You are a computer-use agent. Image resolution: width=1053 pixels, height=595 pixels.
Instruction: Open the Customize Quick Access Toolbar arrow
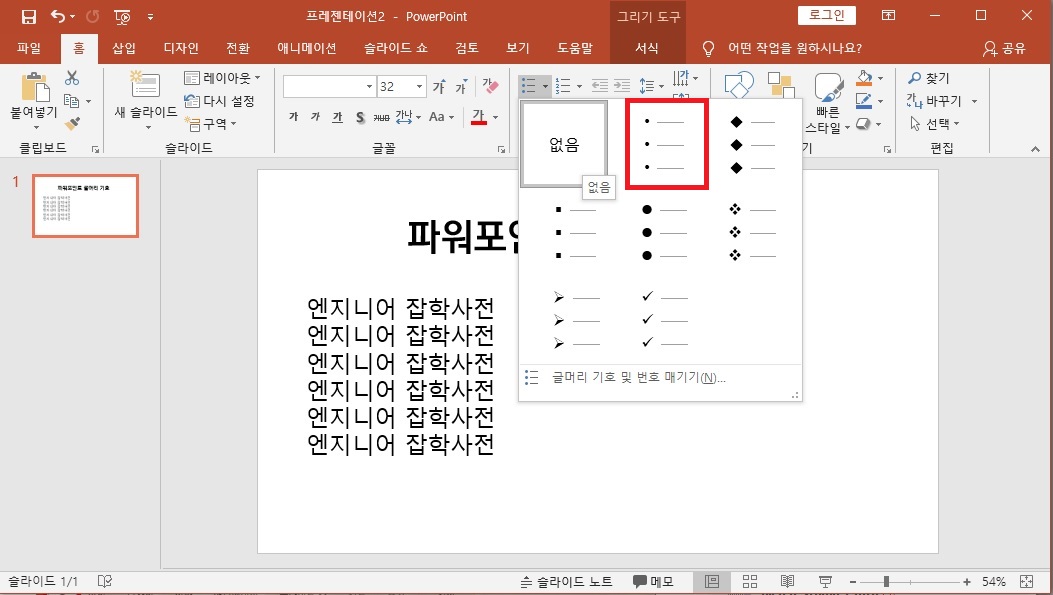pos(150,17)
